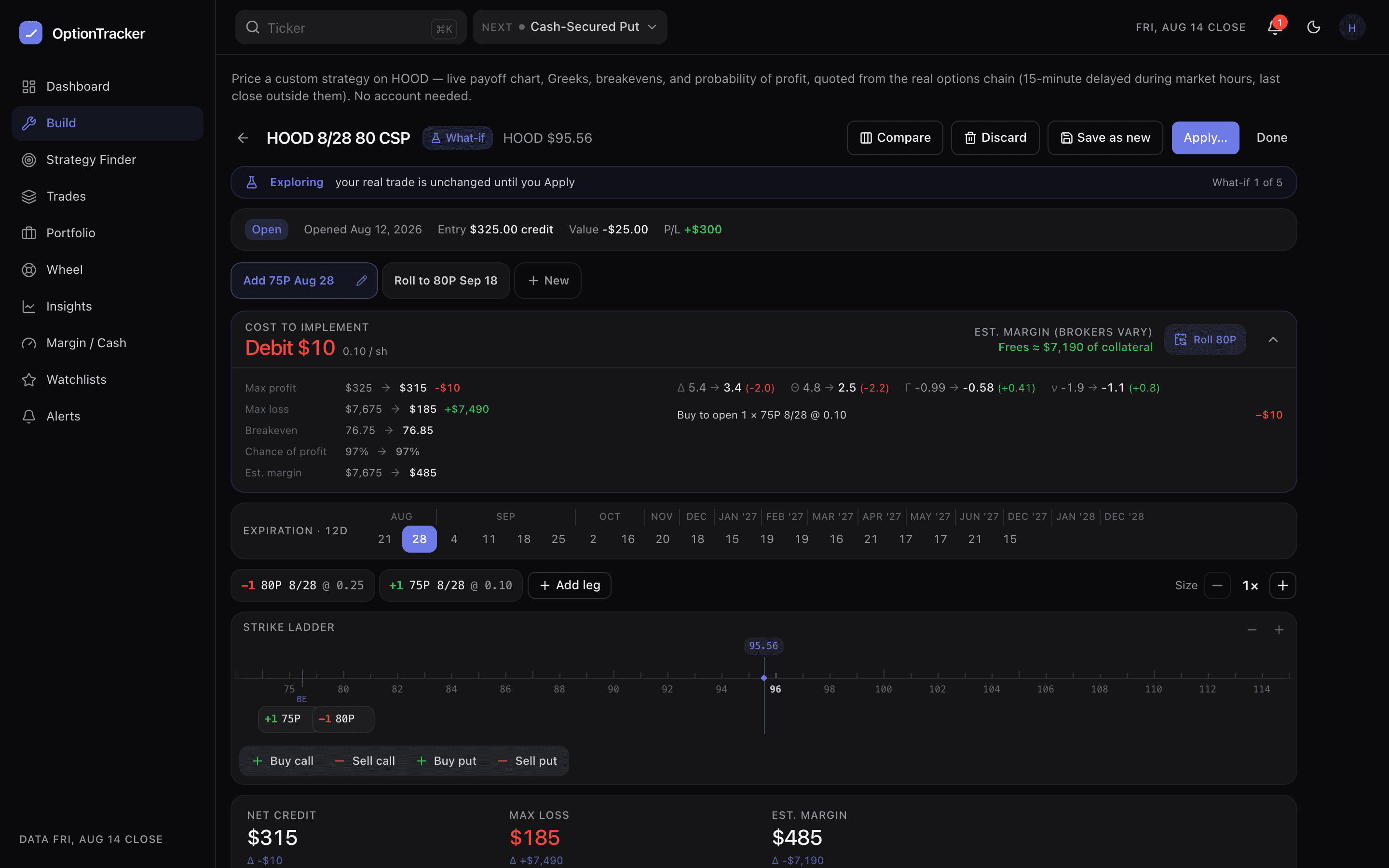
Task: Click the strike 100 on the ladder
Action: (884, 689)
